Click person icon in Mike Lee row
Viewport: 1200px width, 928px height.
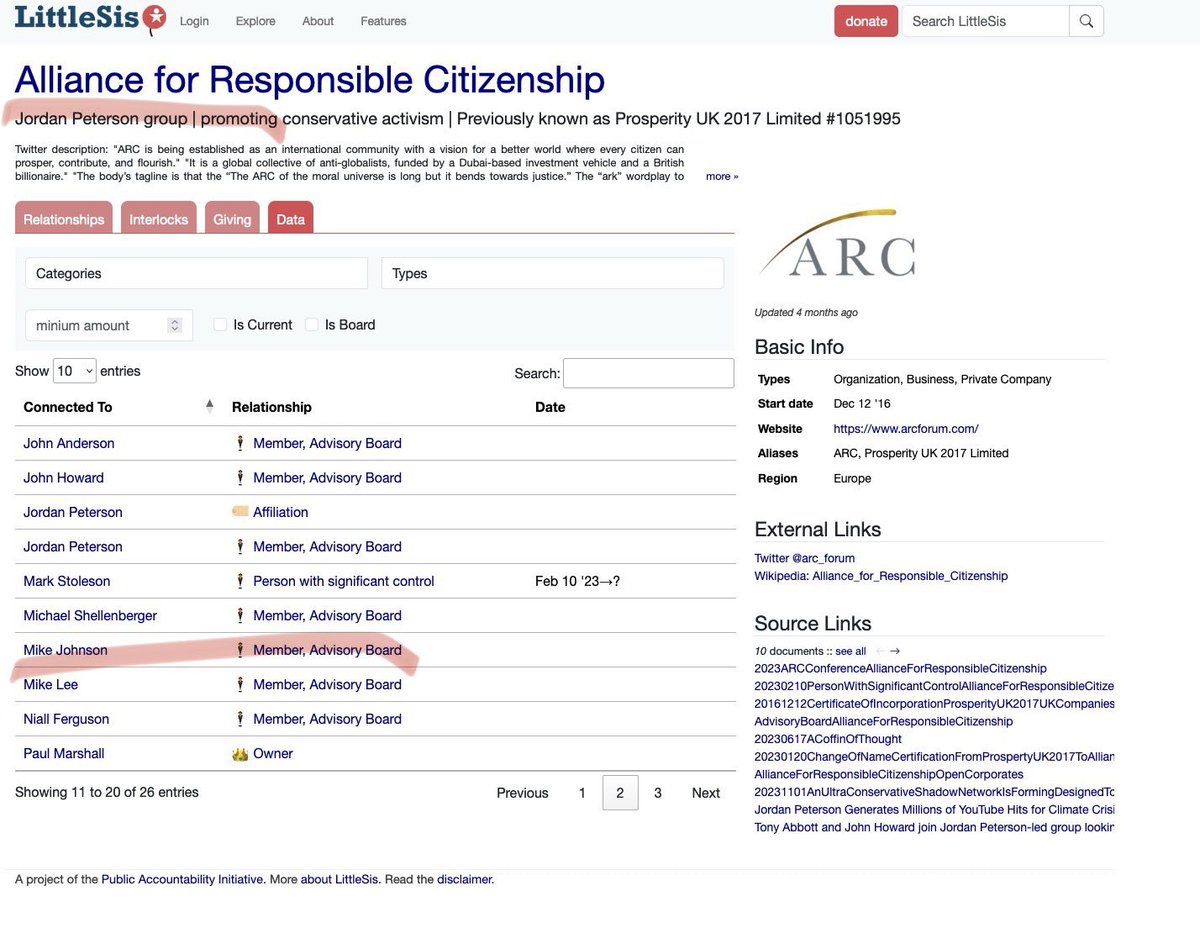240,685
